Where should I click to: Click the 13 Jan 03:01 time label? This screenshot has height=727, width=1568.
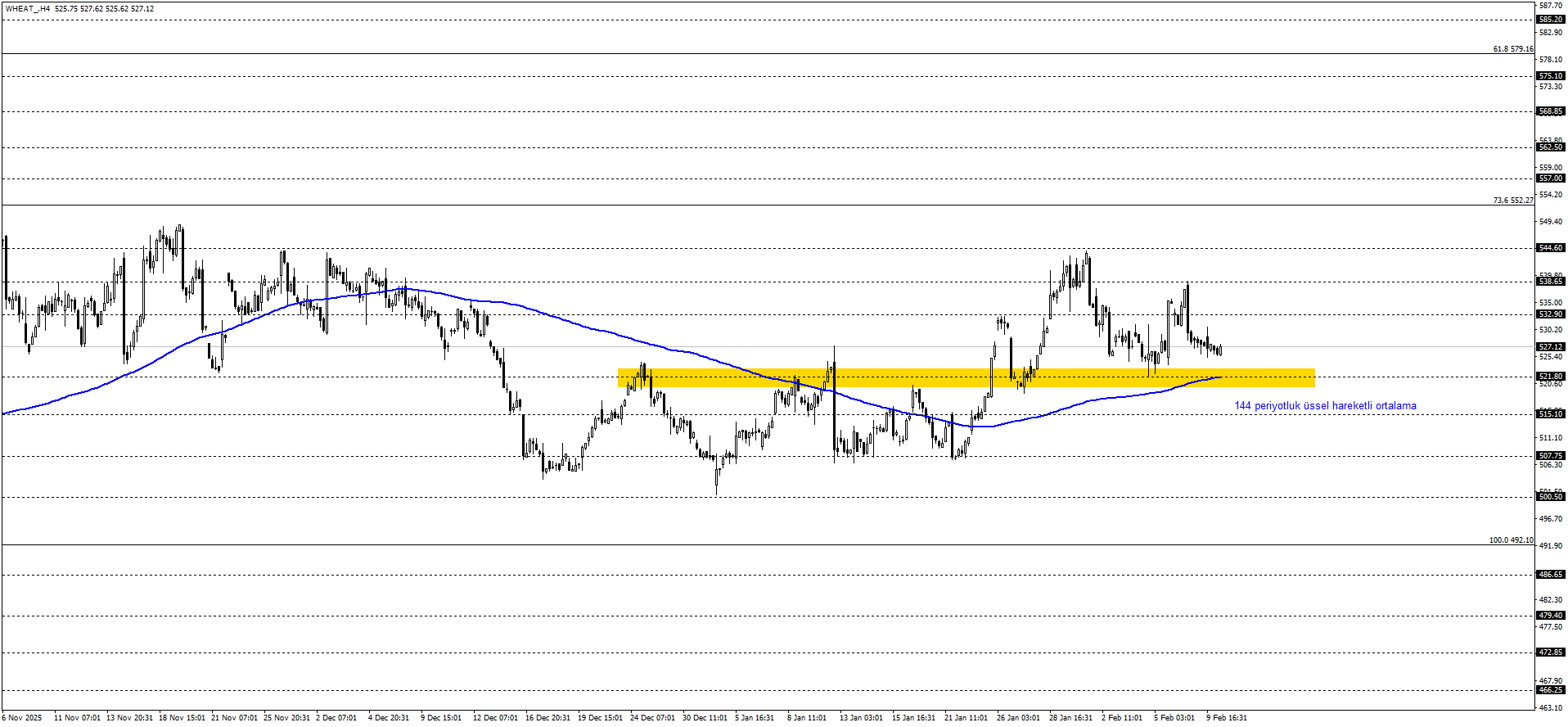pyautogui.click(x=861, y=718)
